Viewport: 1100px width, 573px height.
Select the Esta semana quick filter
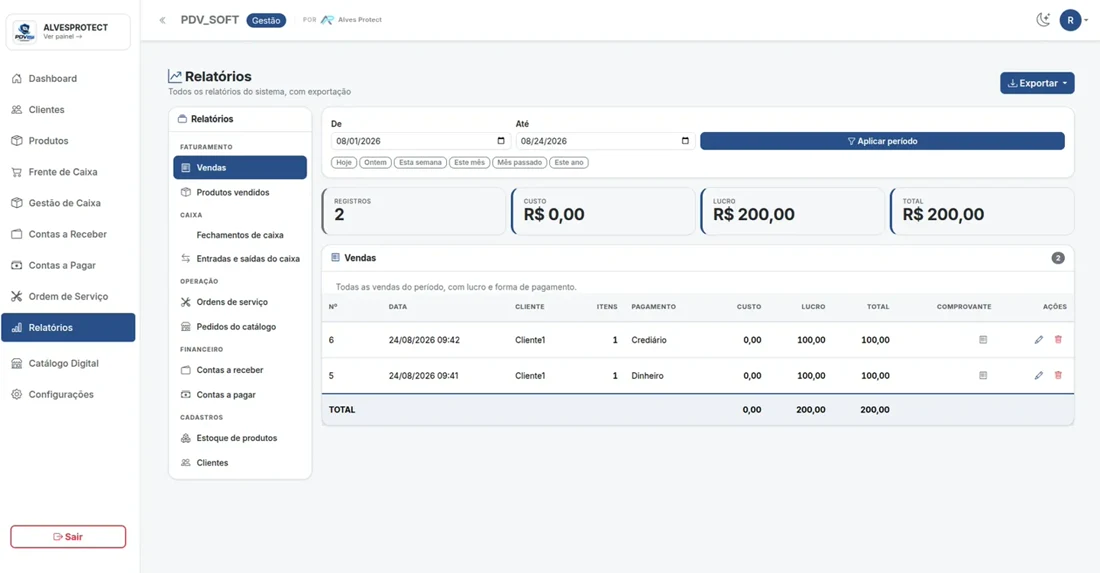point(420,162)
